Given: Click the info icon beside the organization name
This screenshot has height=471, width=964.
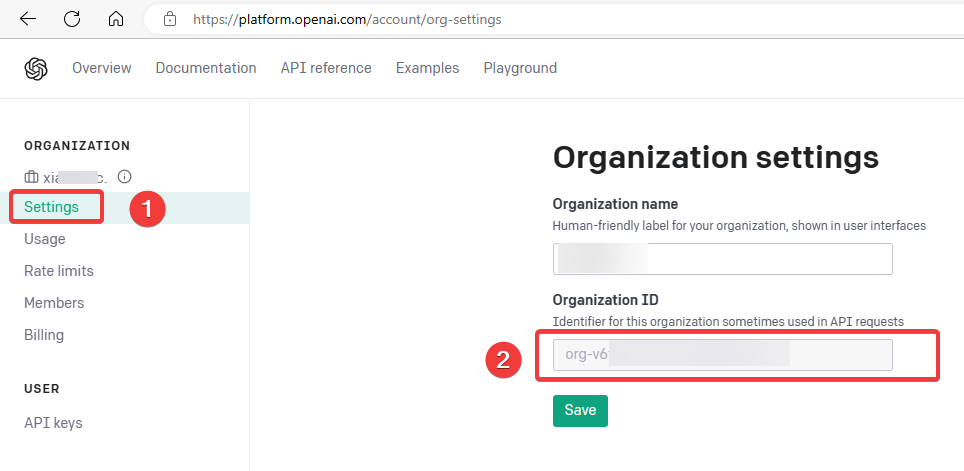Looking at the screenshot, I should pos(125,176).
